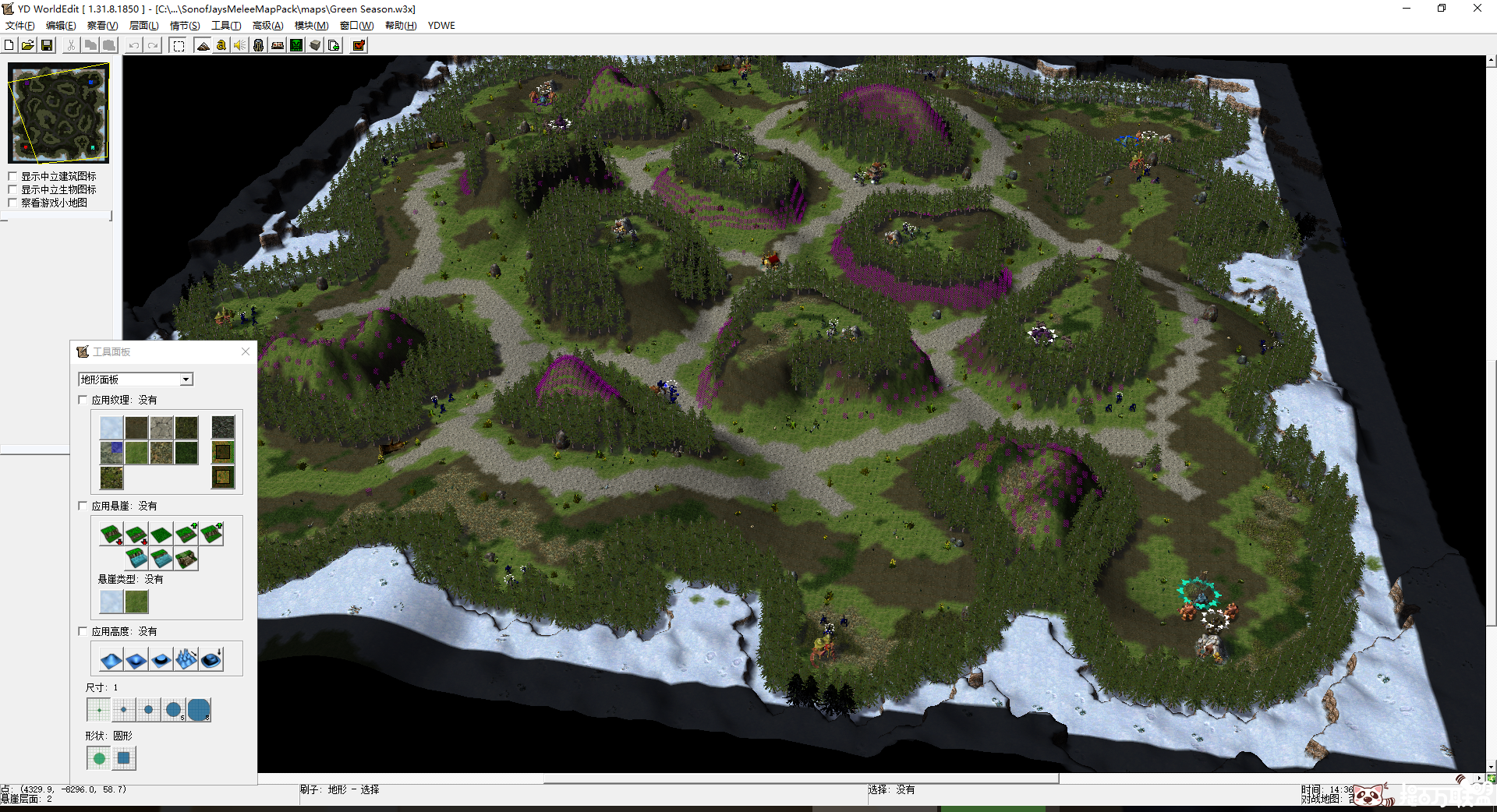Click the Test Map checkmark icon
Screen dimensions: 1497x812
pyautogui.click(x=359, y=45)
